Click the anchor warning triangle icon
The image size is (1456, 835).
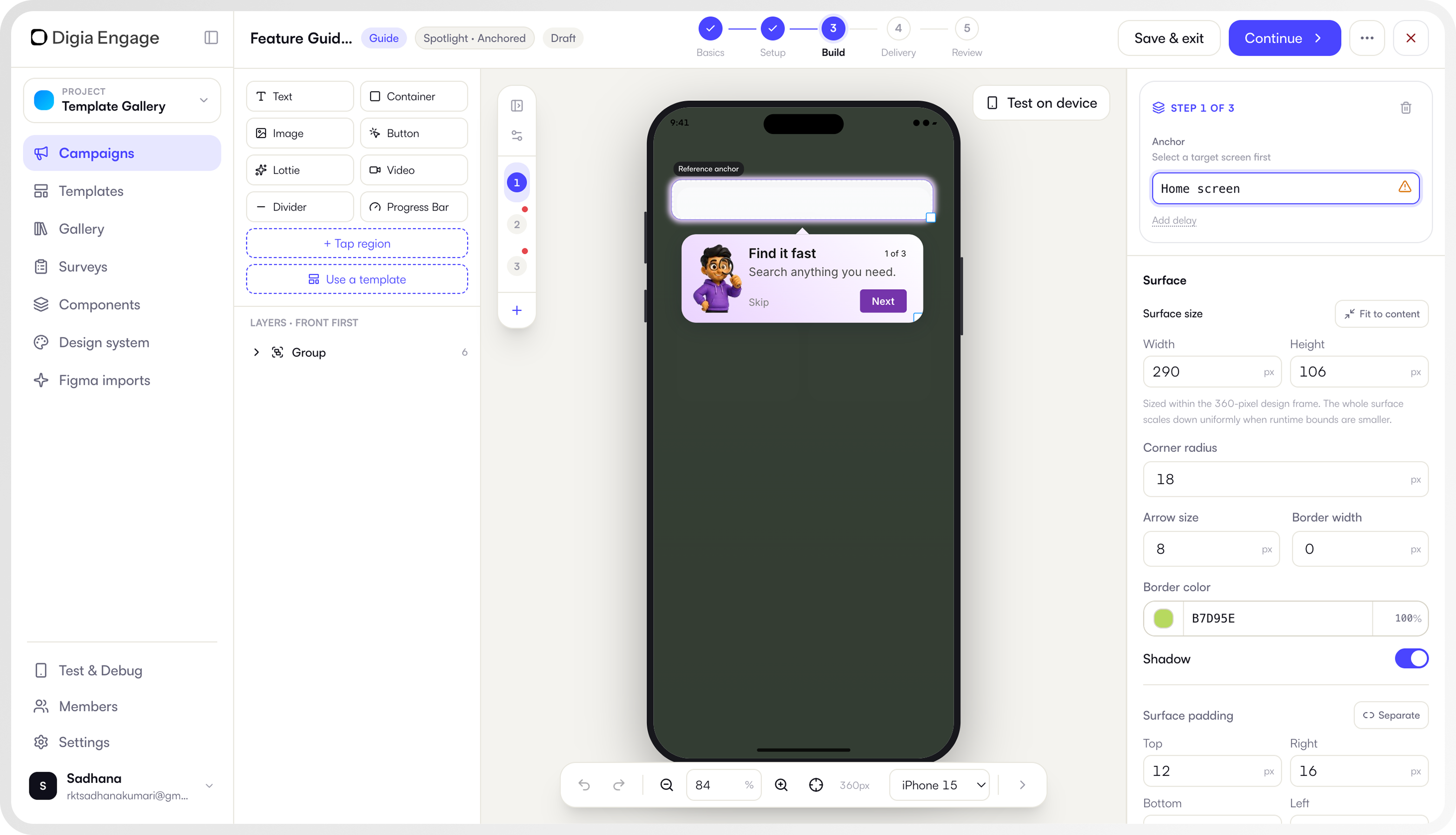pyautogui.click(x=1404, y=187)
